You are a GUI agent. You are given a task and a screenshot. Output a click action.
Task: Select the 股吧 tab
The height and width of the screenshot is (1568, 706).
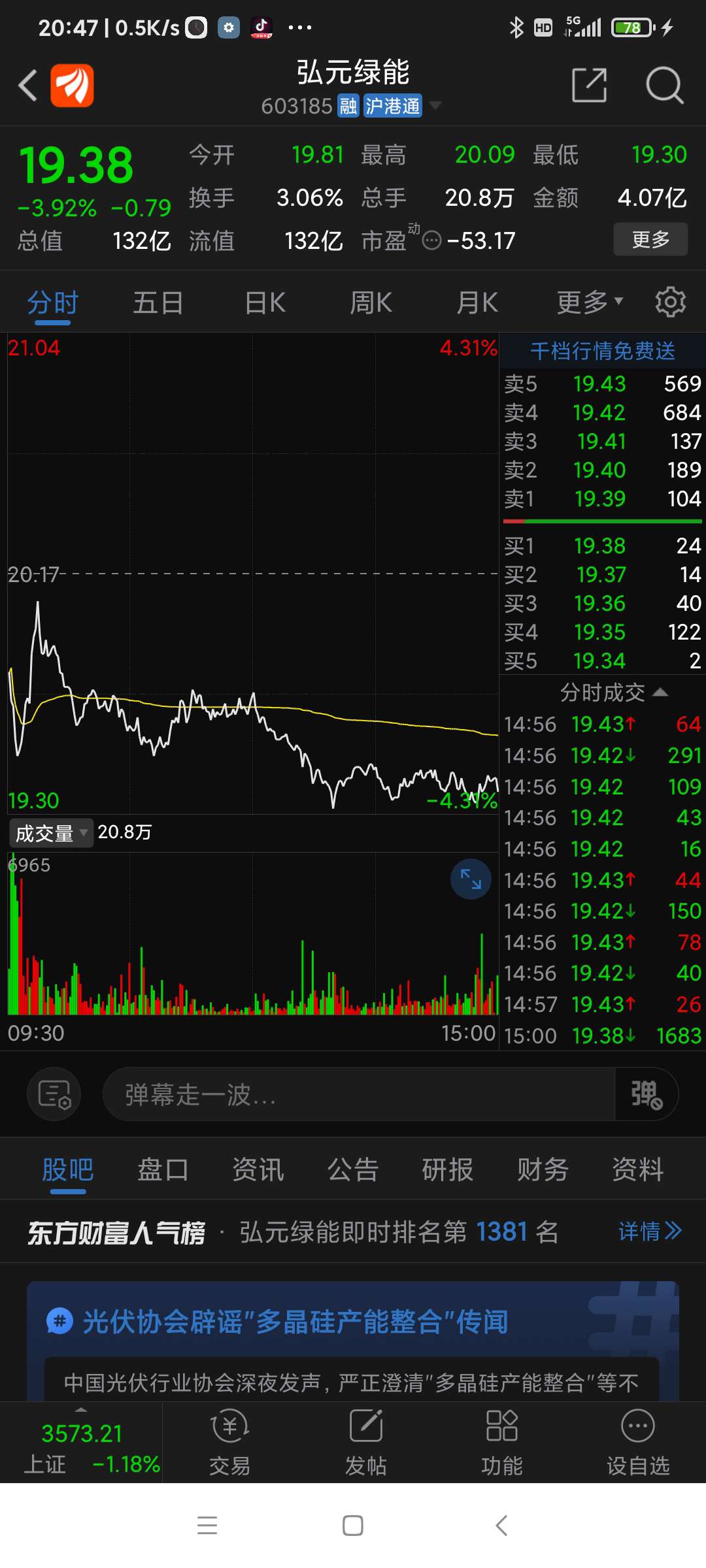pyautogui.click(x=68, y=1169)
